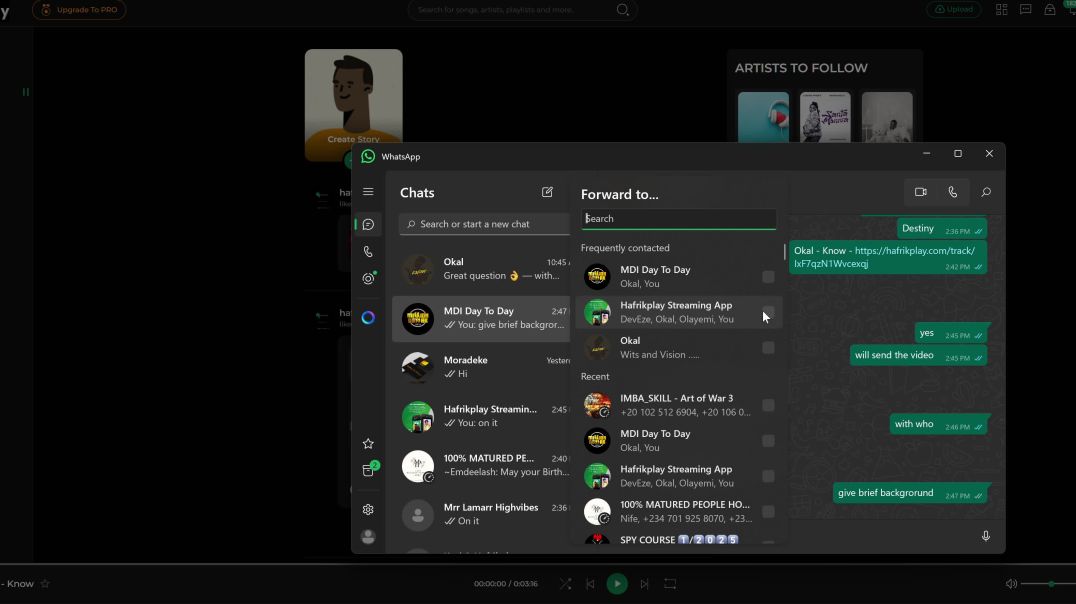Favorite the Know track star icon
The width and height of the screenshot is (1076, 604).
click(45, 584)
